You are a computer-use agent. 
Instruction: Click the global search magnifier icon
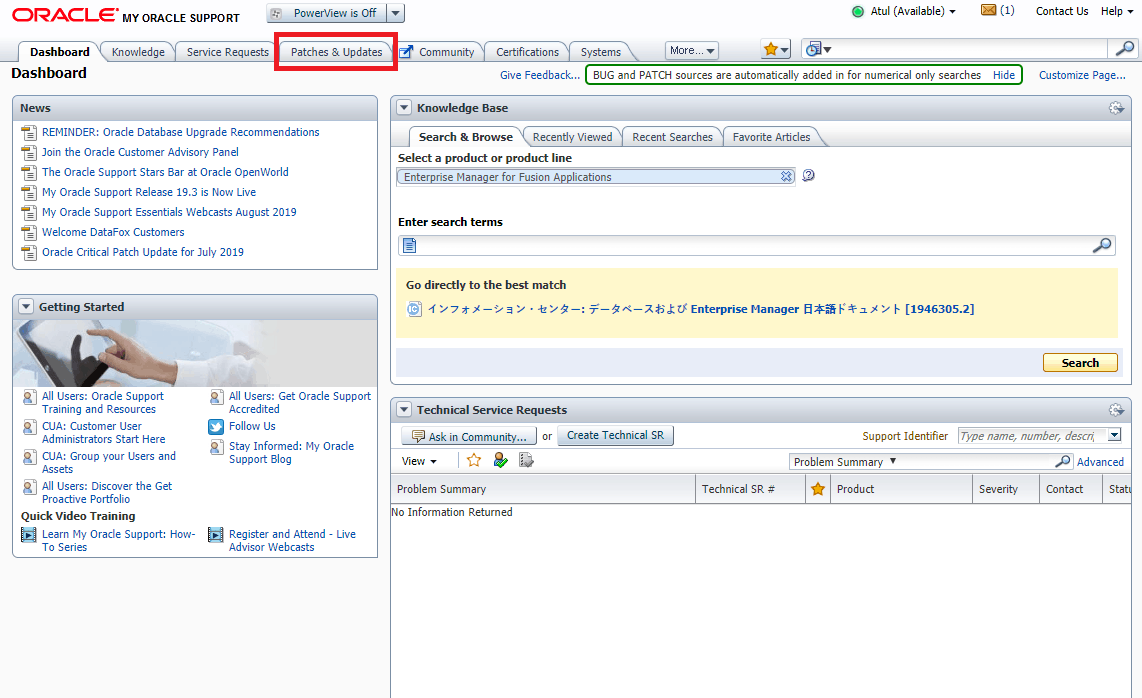[1125, 49]
